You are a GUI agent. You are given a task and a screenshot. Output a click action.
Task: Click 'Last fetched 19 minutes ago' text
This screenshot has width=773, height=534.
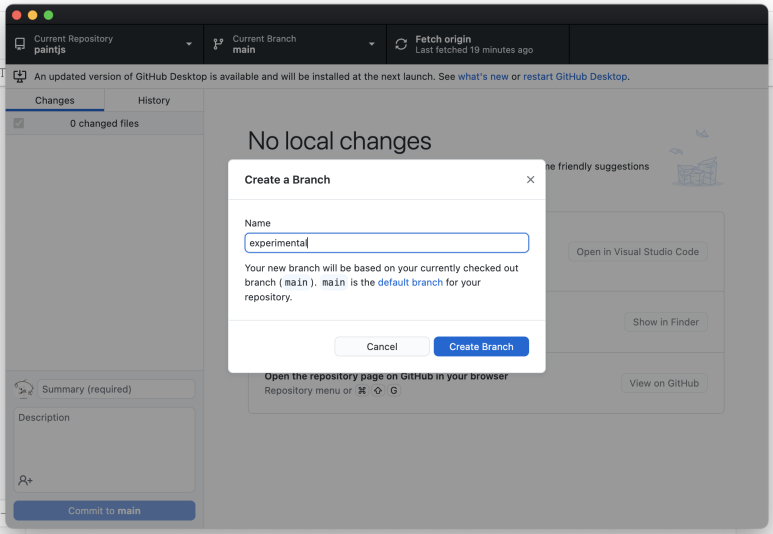pyautogui.click(x=474, y=50)
